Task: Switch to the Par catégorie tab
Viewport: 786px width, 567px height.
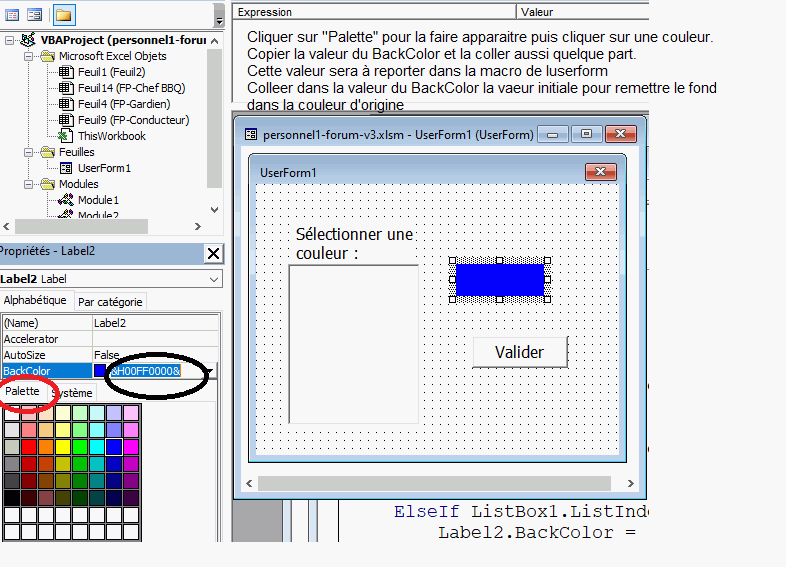Action: [x=110, y=302]
